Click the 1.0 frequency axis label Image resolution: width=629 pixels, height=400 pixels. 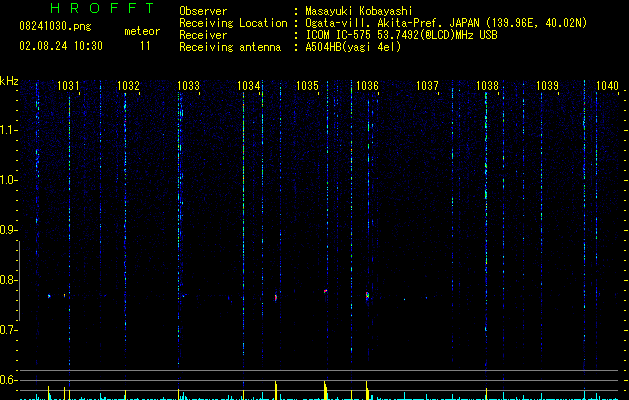[8, 180]
